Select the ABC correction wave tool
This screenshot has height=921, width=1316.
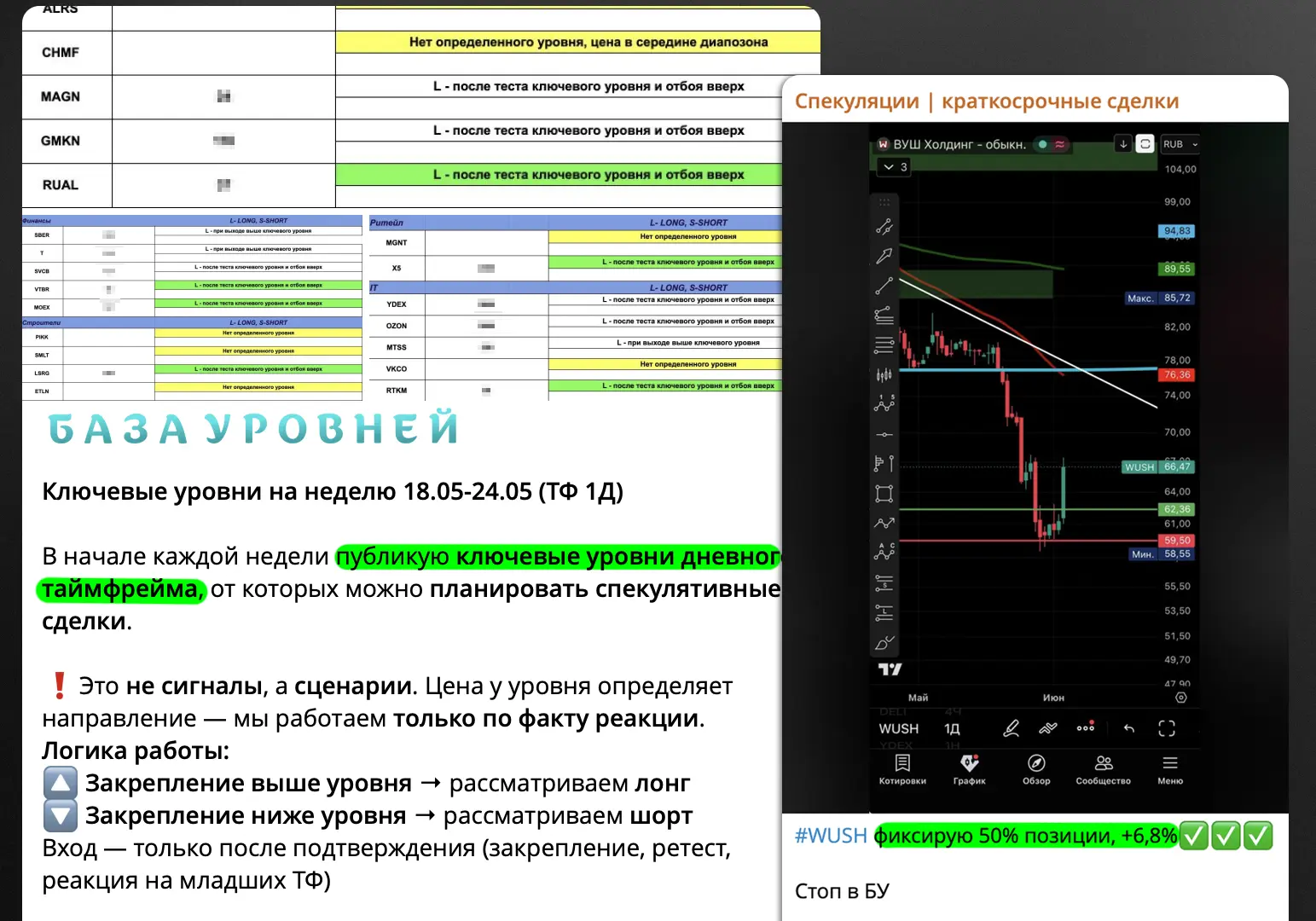pyautogui.click(x=884, y=552)
